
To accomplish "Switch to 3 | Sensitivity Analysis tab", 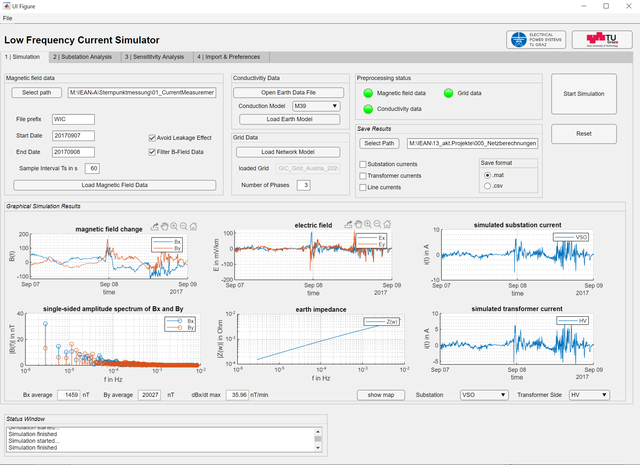I will pyautogui.click(x=155, y=57).
